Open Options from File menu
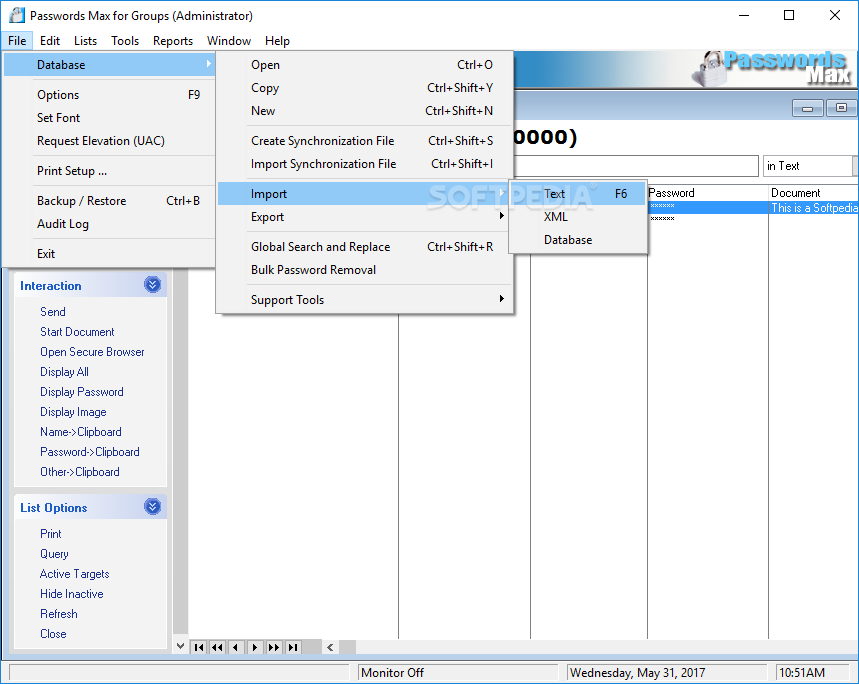Screen dimensions: 859x684 (109, 95)
